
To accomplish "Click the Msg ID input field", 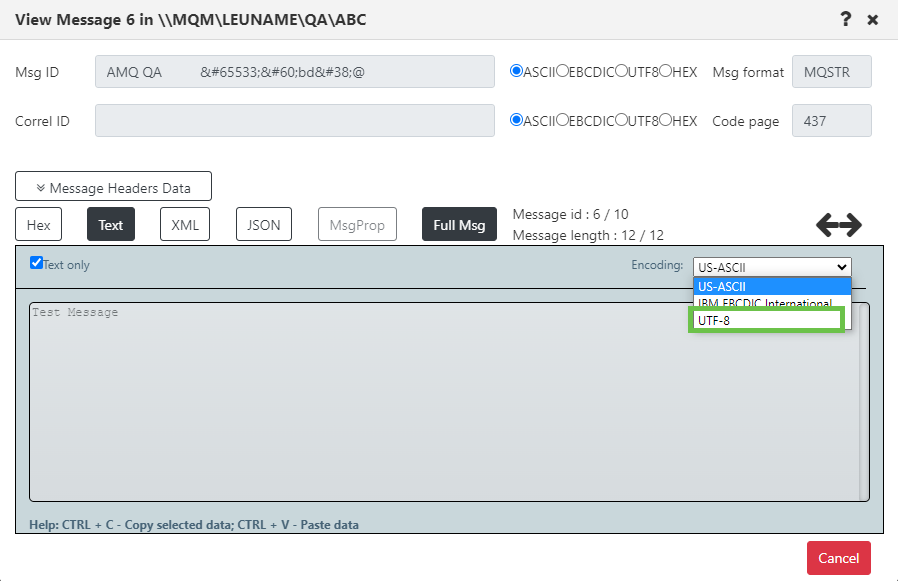I will pyautogui.click(x=295, y=72).
